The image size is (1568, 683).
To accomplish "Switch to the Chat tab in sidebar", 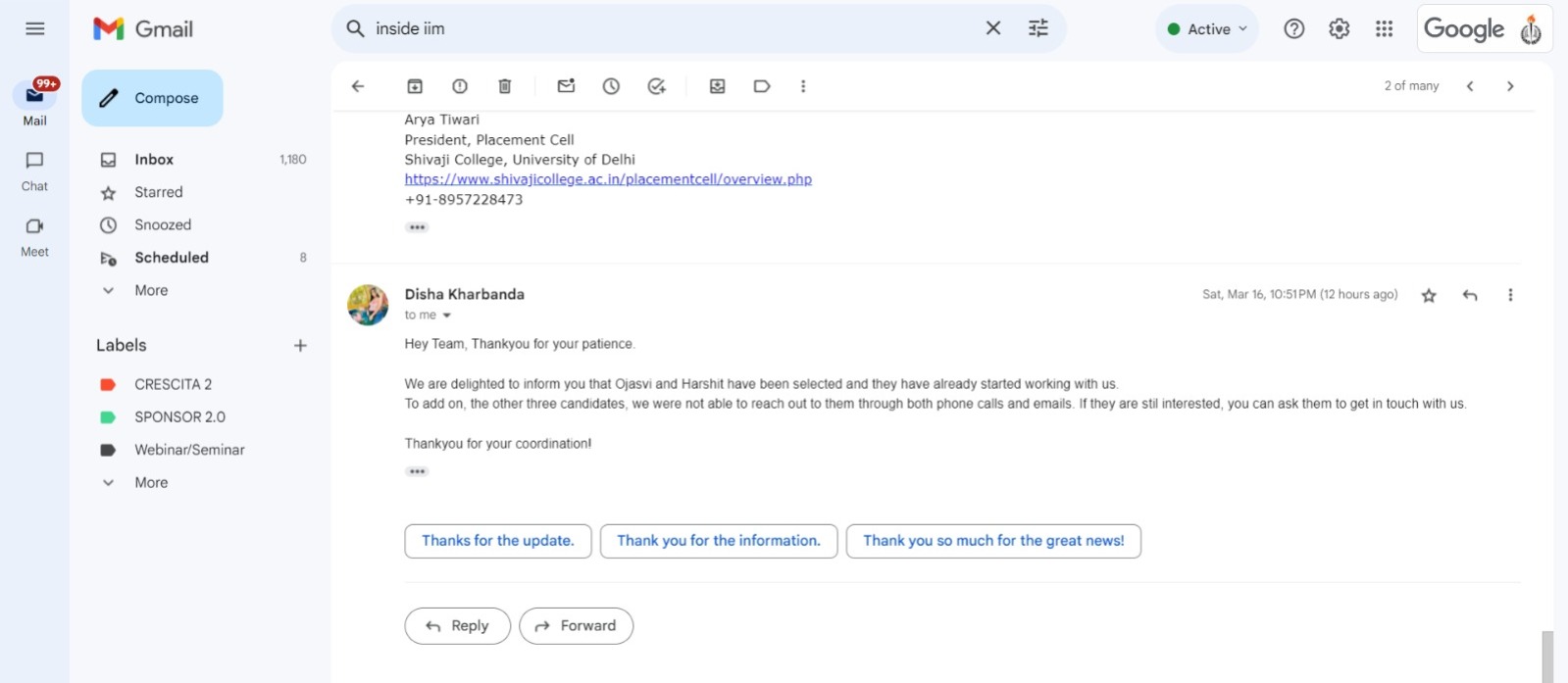I will [34, 171].
